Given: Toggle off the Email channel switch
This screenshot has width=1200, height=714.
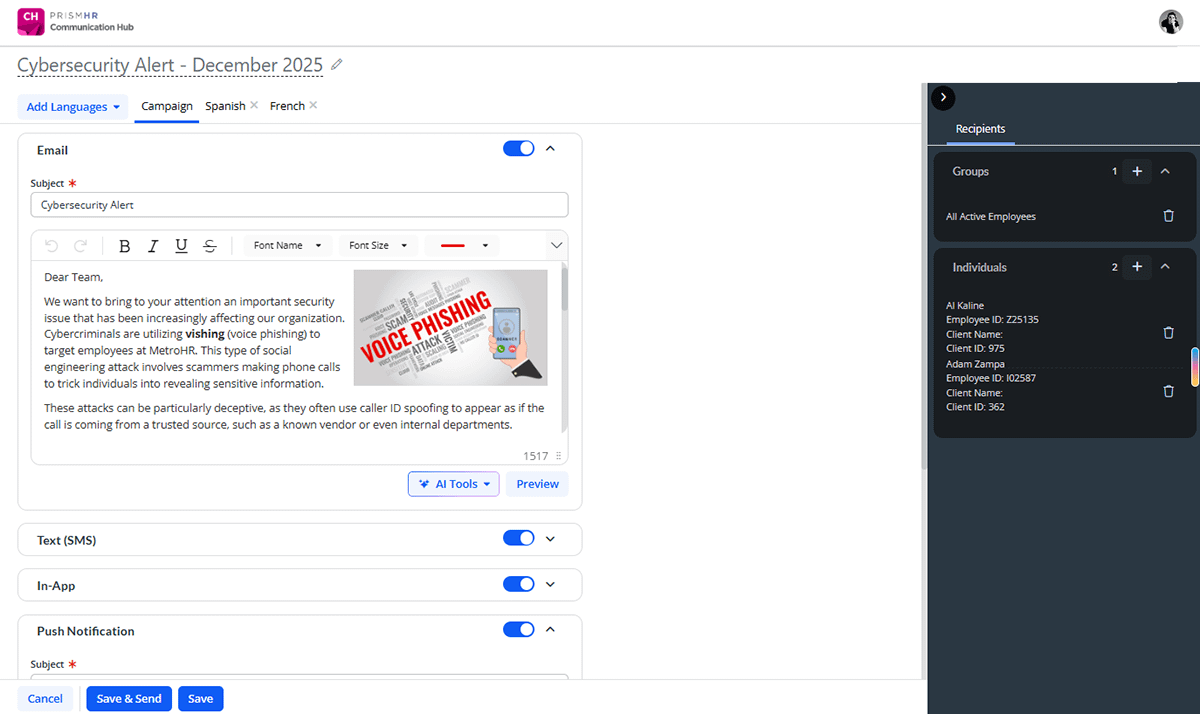Looking at the screenshot, I should pos(518,149).
